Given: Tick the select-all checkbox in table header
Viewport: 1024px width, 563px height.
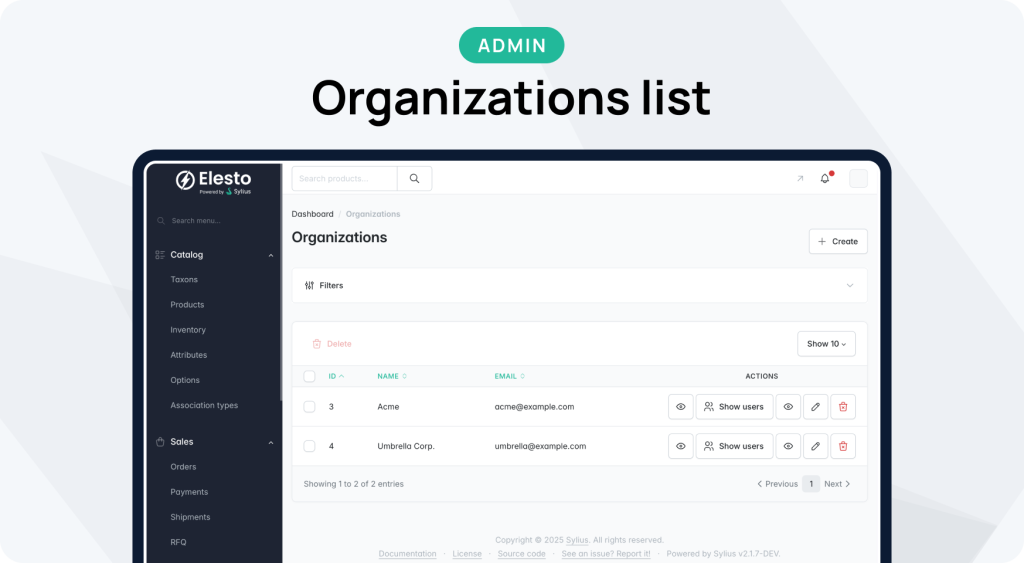Looking at the screenshot, I should [309, 377].
